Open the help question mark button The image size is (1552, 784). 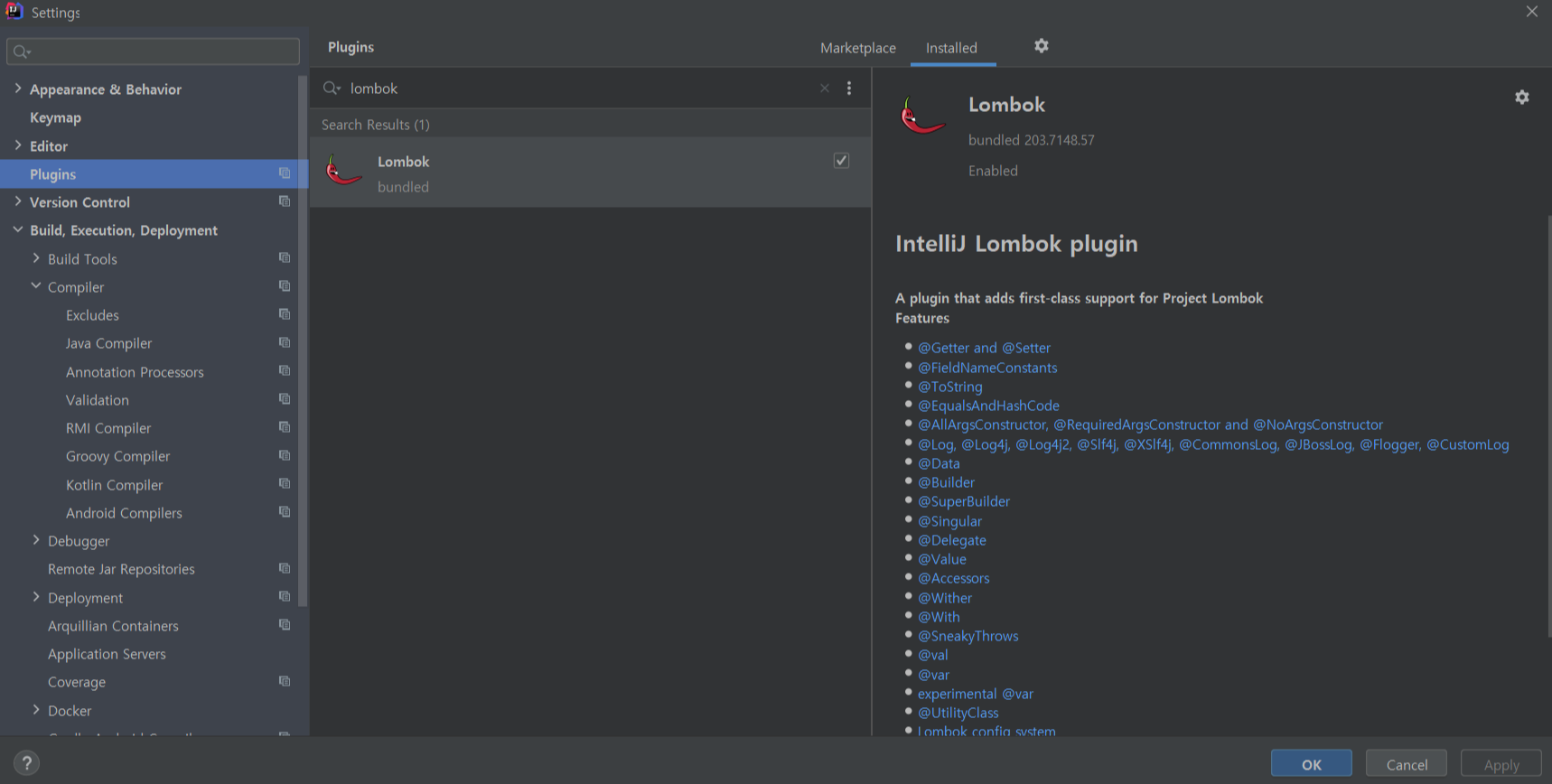(x=27, y=763)
